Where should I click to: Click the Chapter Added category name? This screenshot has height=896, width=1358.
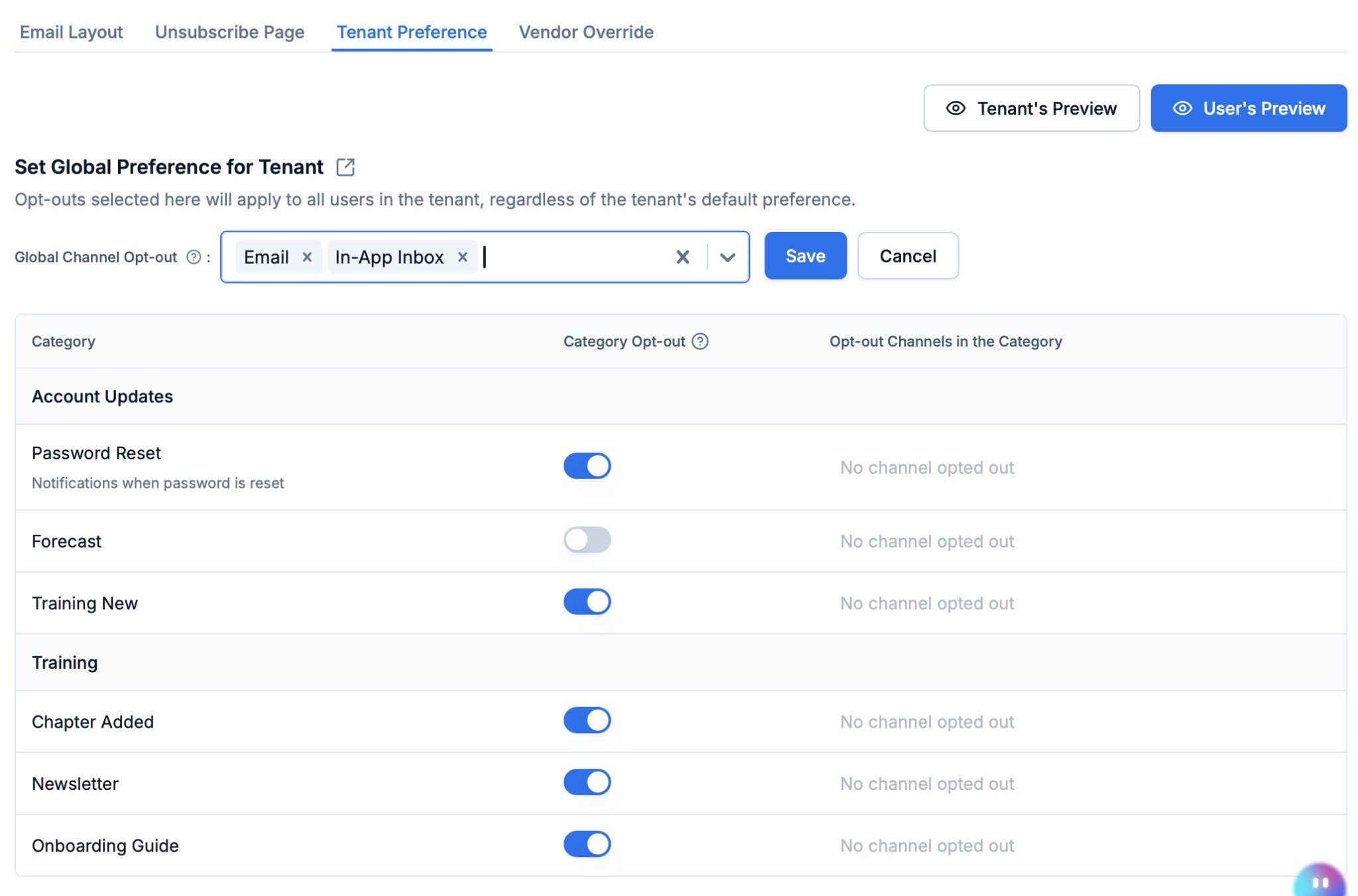click(93, 722)
